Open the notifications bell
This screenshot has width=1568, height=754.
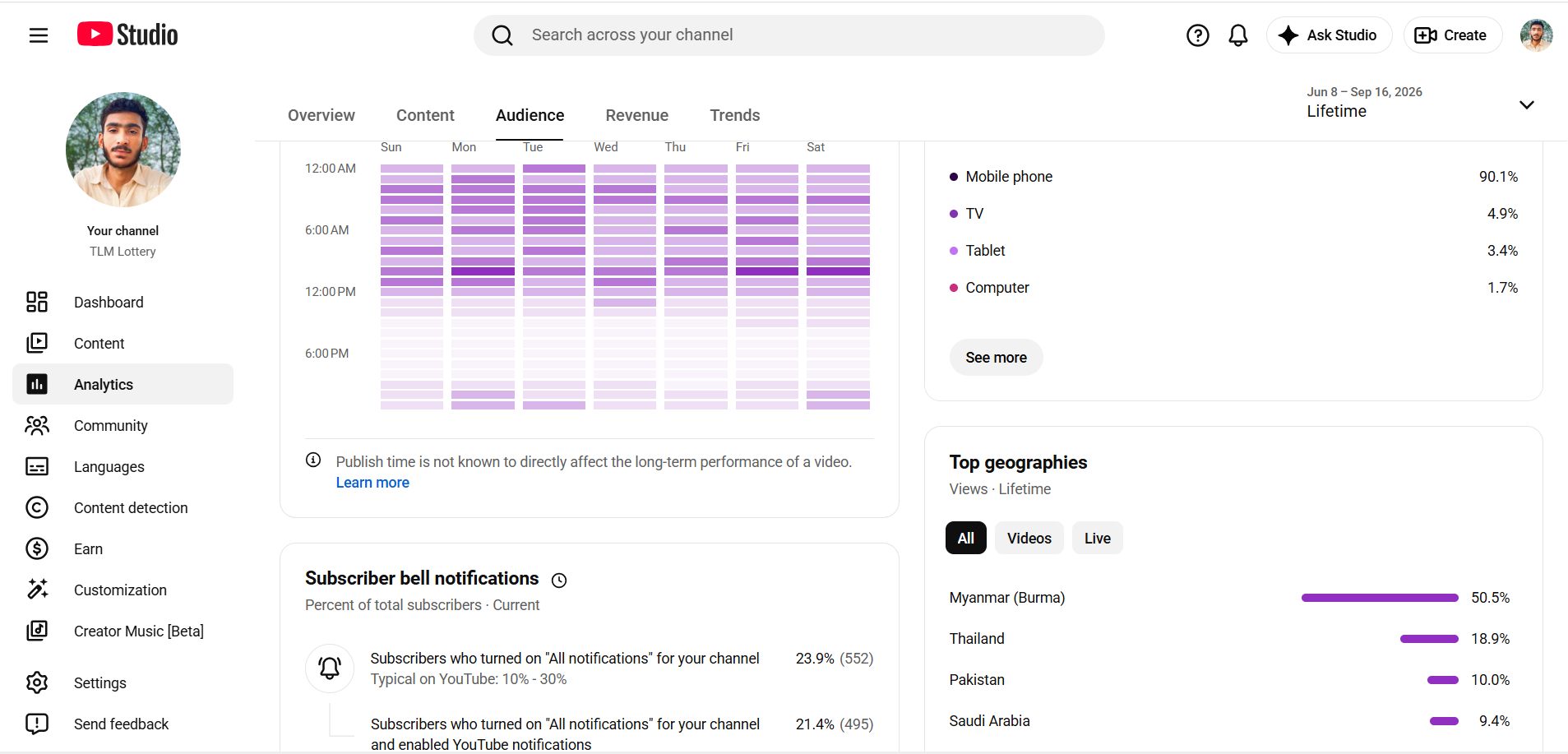click(x=1238, y=35)
